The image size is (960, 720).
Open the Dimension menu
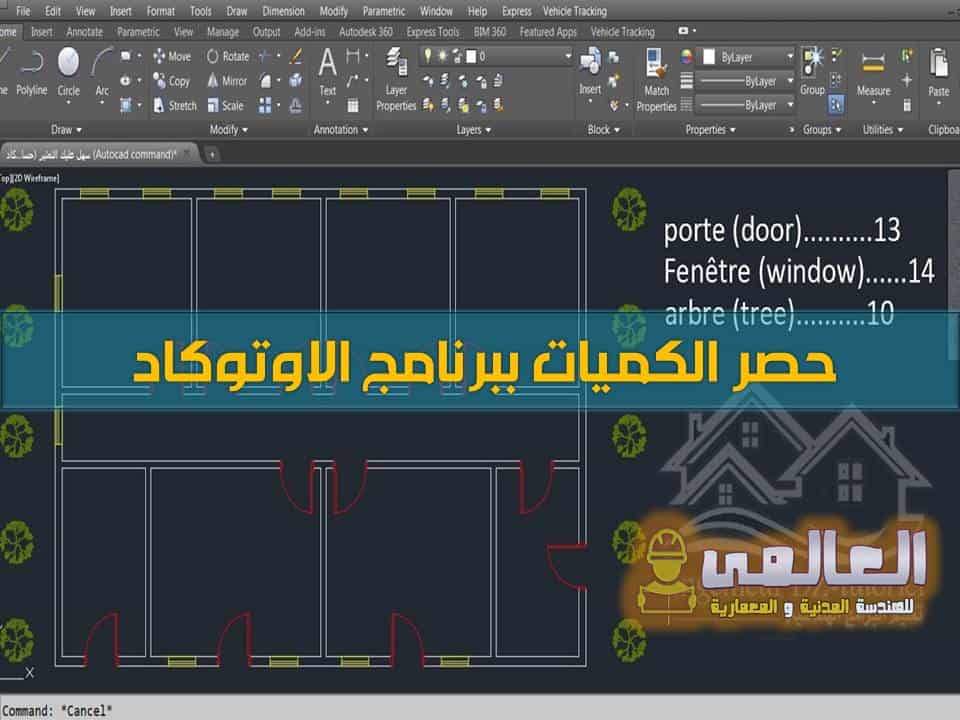(283, 11)
